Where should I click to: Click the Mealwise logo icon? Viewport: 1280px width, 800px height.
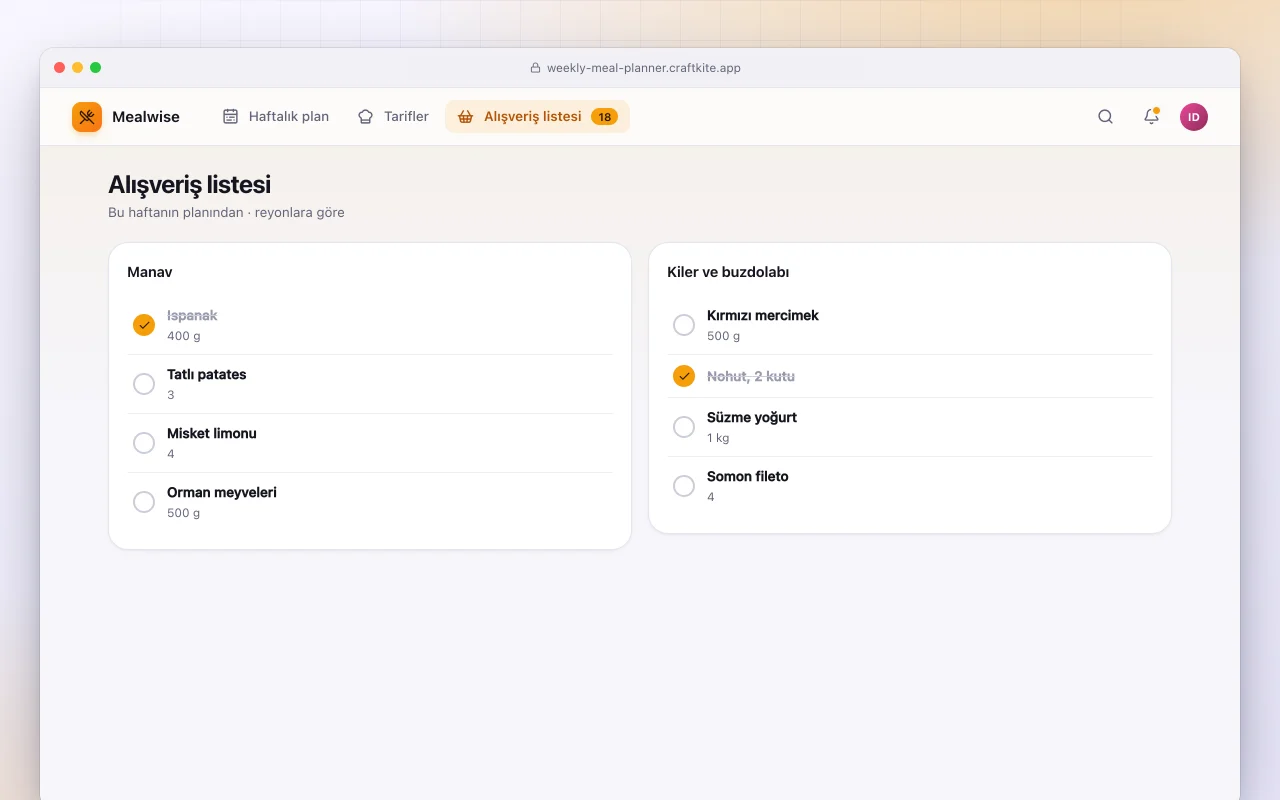coord(87,117)
